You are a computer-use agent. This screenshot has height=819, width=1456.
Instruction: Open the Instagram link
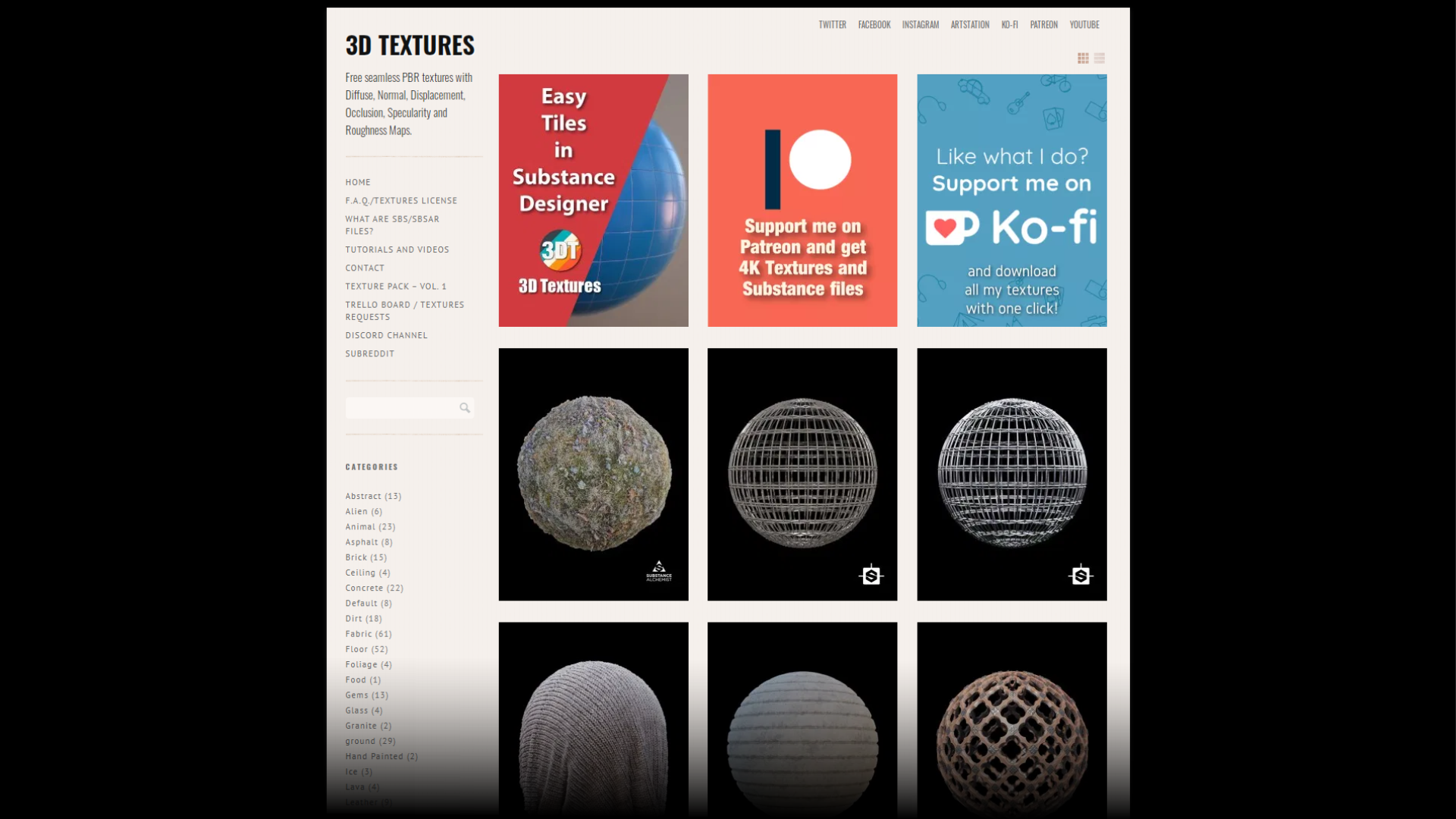921,25
